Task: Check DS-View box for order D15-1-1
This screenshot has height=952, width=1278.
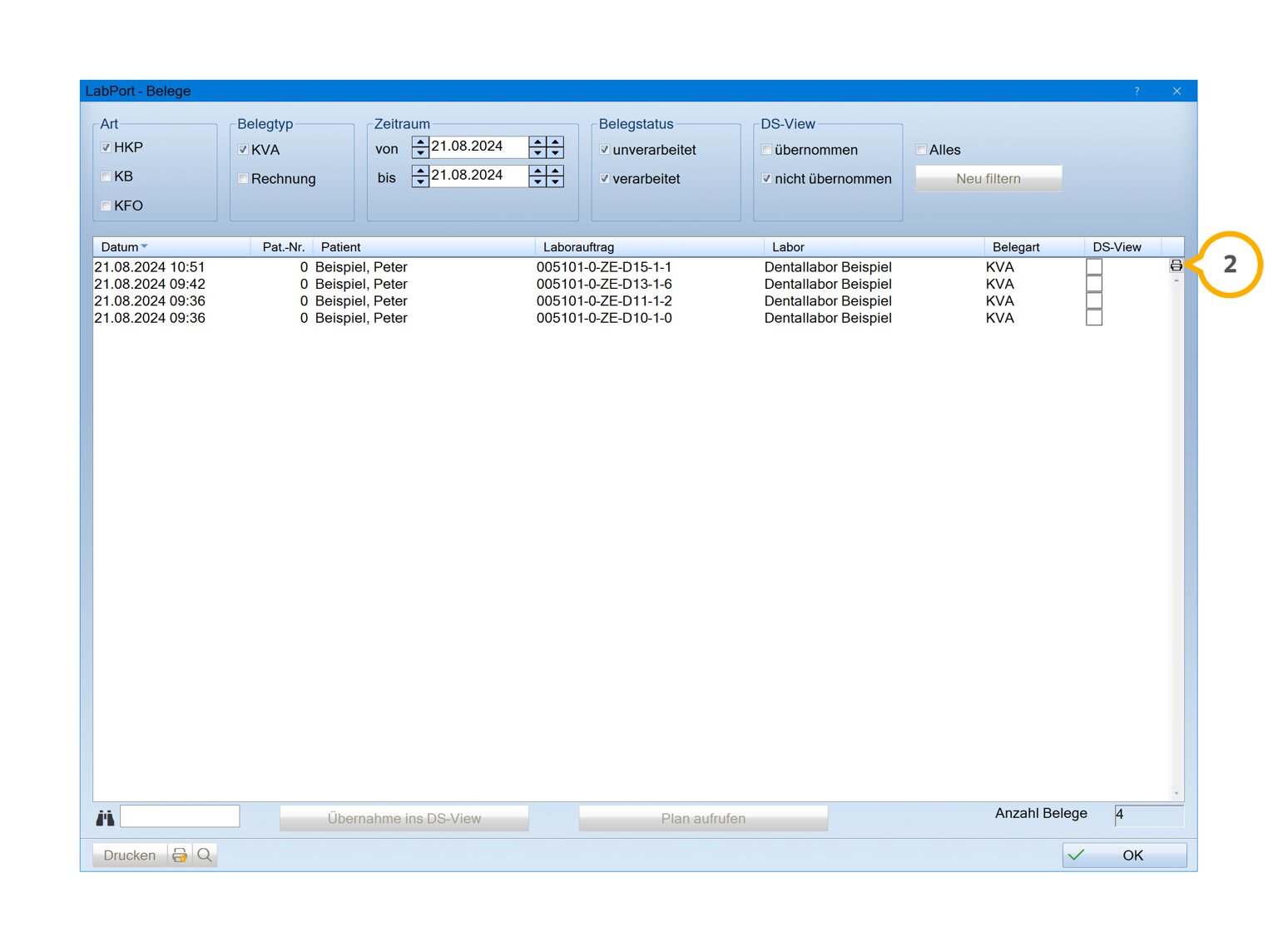Action: [x=1094, y=267]
